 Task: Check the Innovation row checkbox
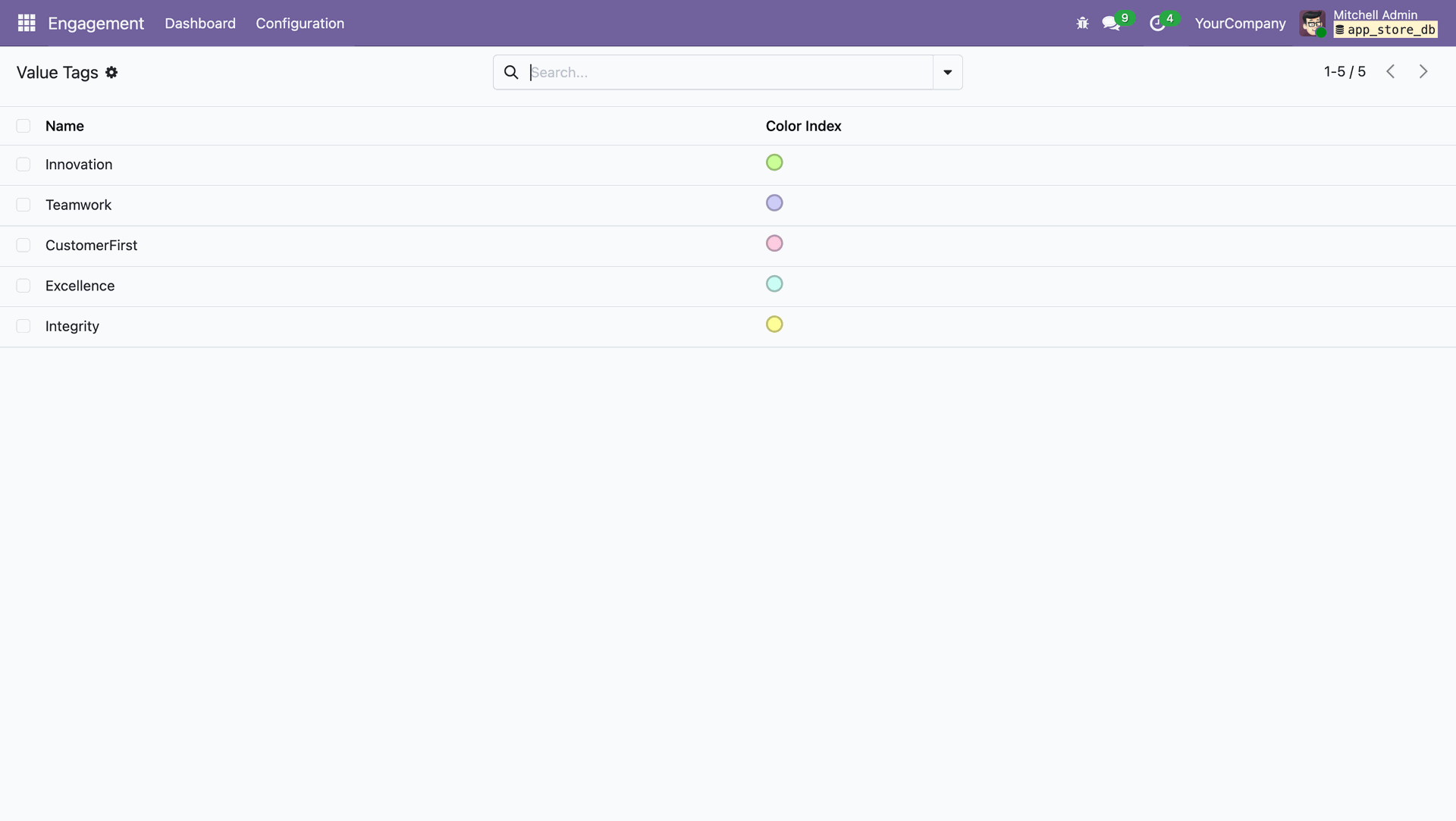(x=24, y=165)
